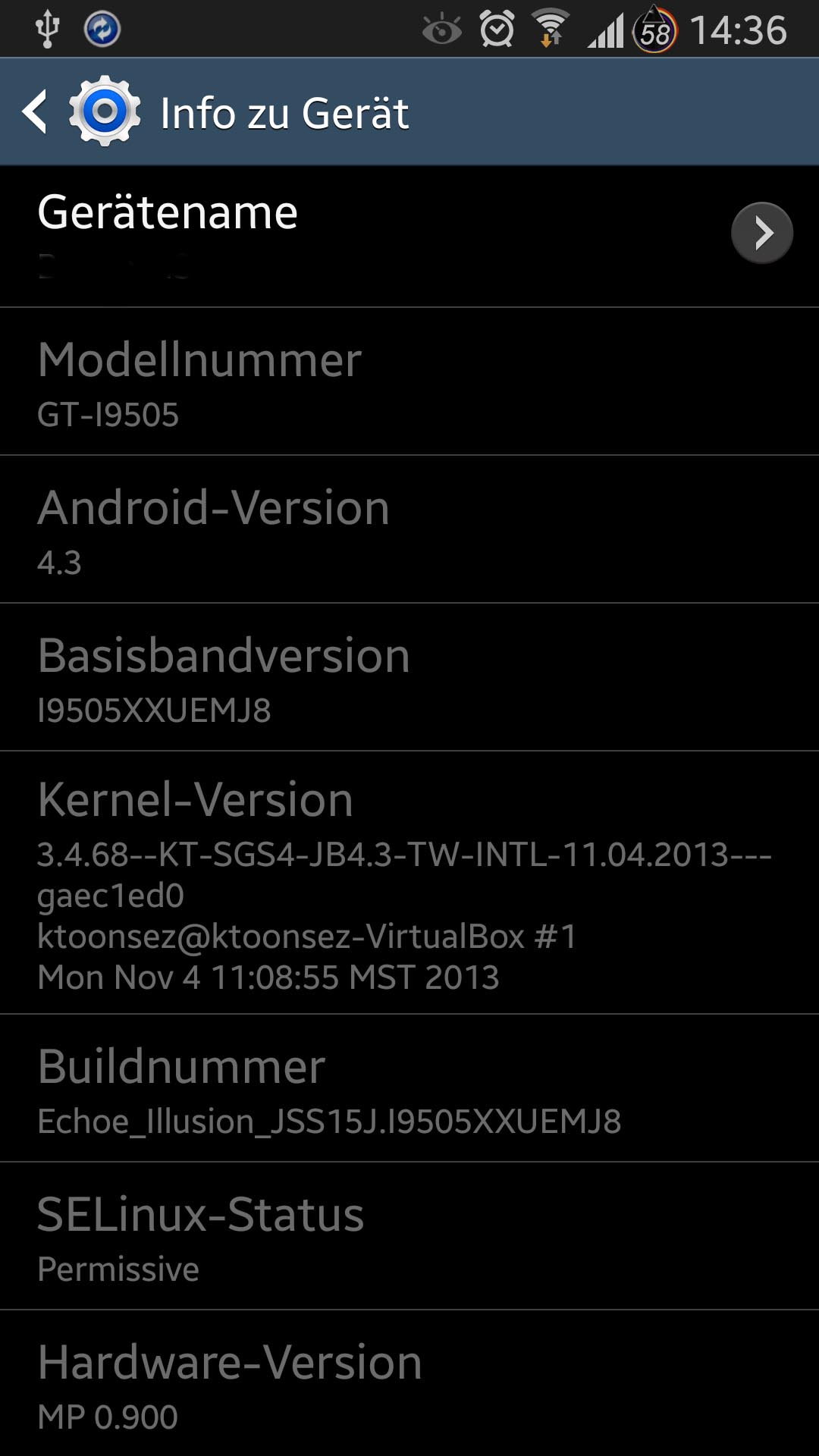Tap the Basisbandversion I9505XXUEMJ8 entry
Viewport: 819px width, 1456px height.
pos(409,677)
